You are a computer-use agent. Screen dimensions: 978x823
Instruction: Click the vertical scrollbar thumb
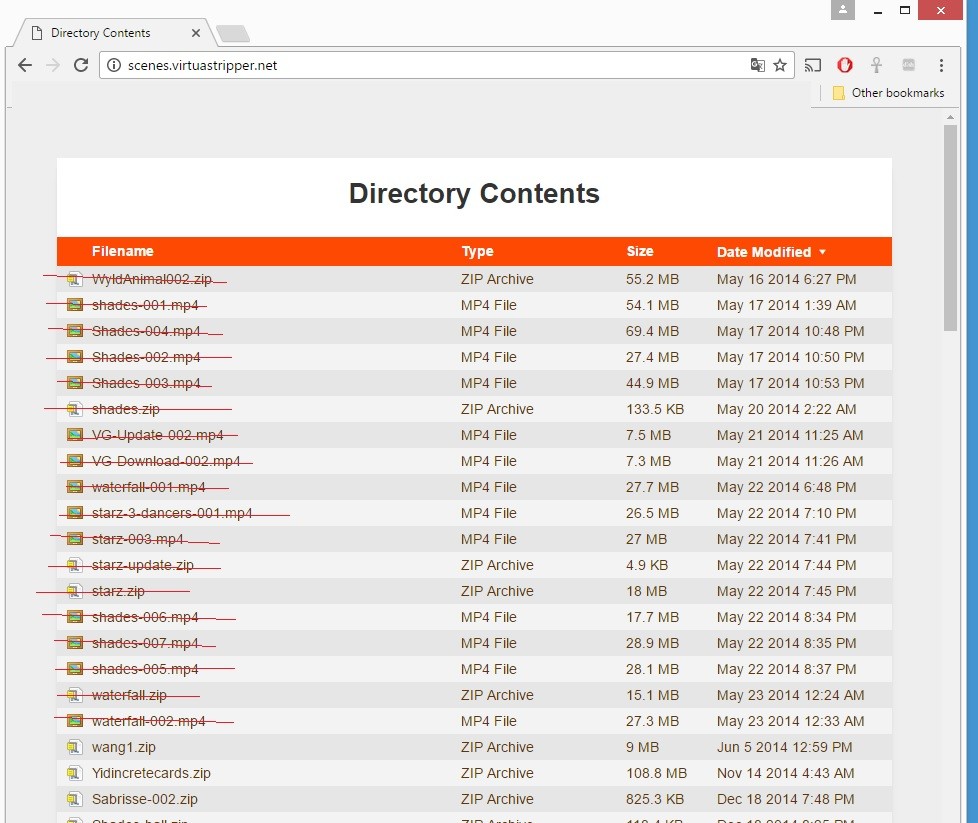(950, 230)
